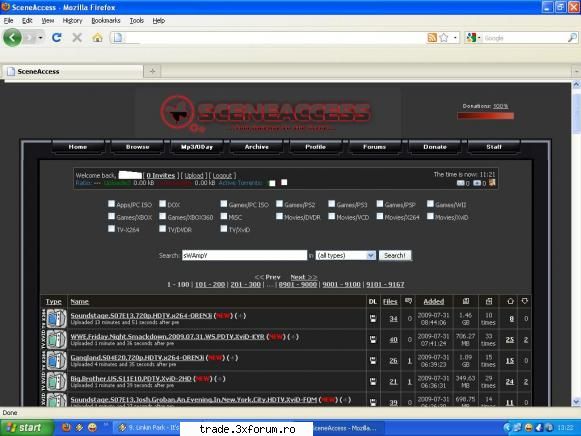581x436 pixels.
Task: Bookmark page with the star icon
Action: 444,37
